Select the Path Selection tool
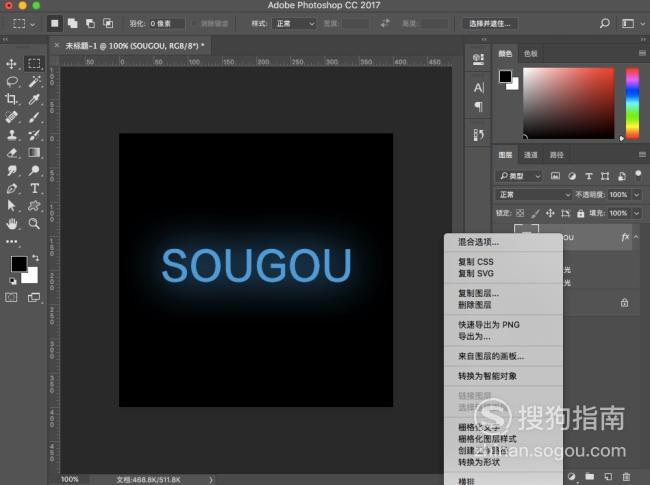Screen dimensions: 650x485 pos(11,206)
